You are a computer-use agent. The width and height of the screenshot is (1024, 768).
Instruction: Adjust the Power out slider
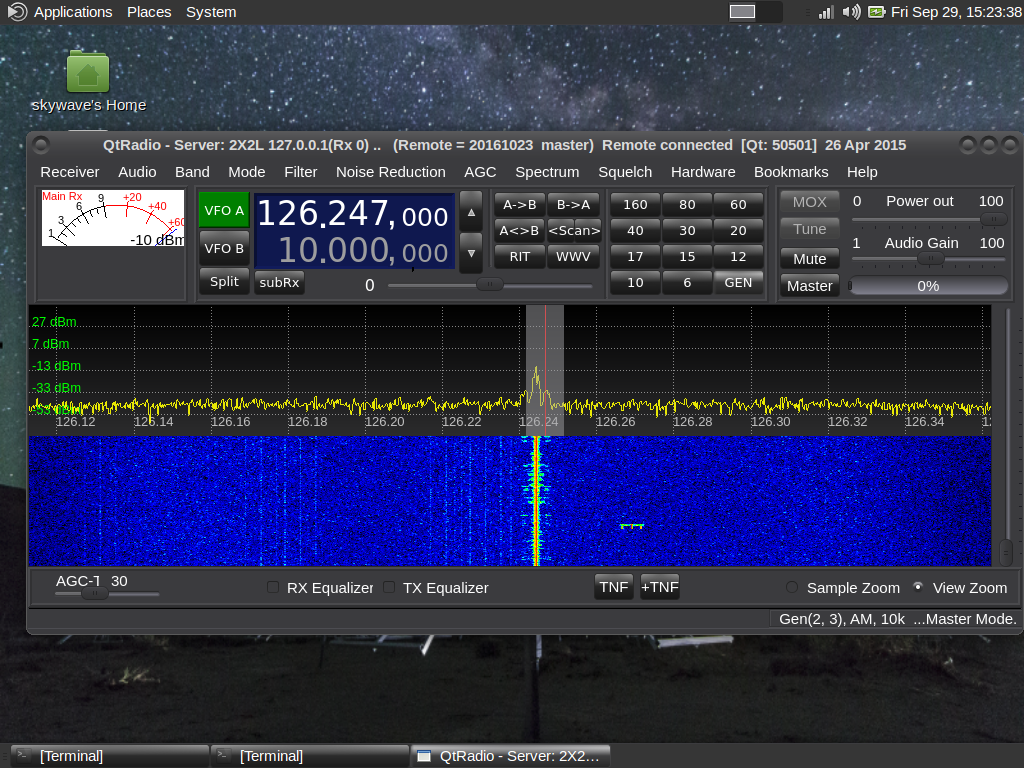pyautogui.click(x=929, y=220)
